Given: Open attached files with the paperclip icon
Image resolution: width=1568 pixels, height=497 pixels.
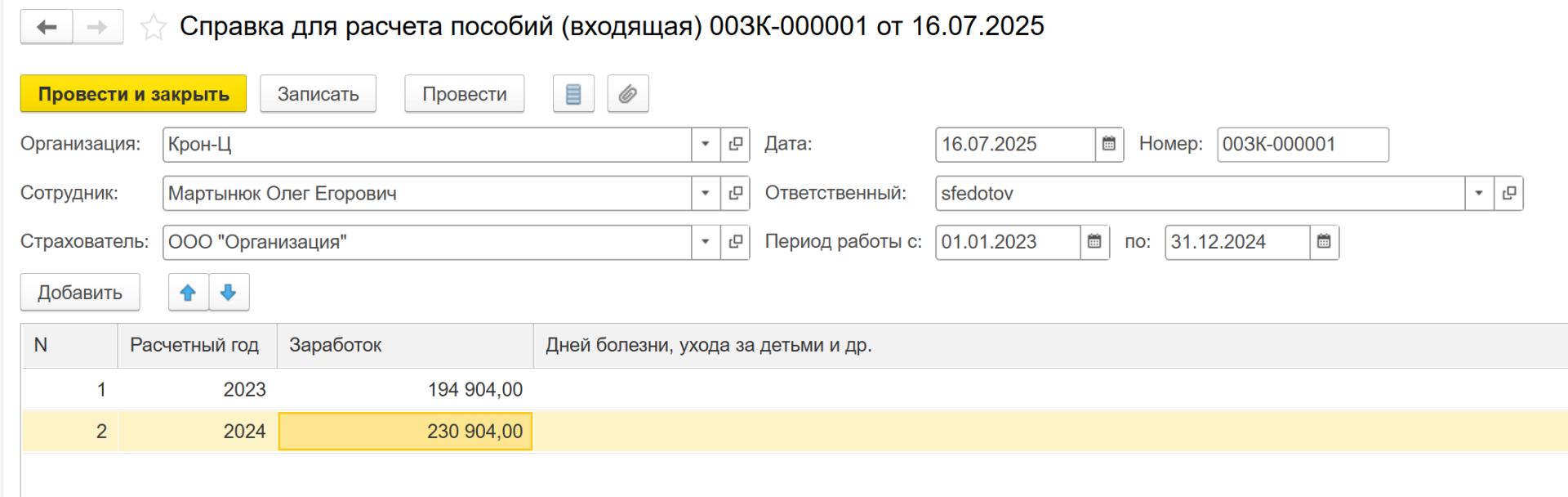Looking at the screenshot, I should [628, 94].
